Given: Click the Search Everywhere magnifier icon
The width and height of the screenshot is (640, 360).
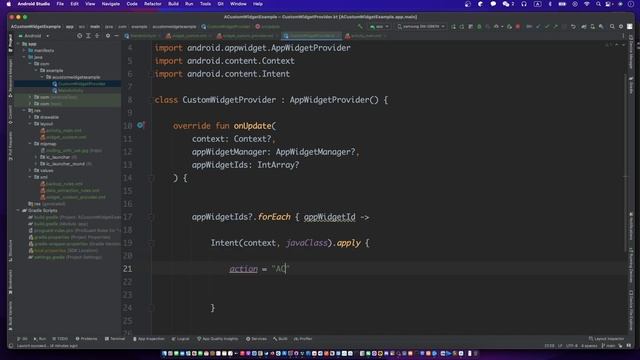Looking at the screenshot, I should pyautogui.click(x=612, y=27).
